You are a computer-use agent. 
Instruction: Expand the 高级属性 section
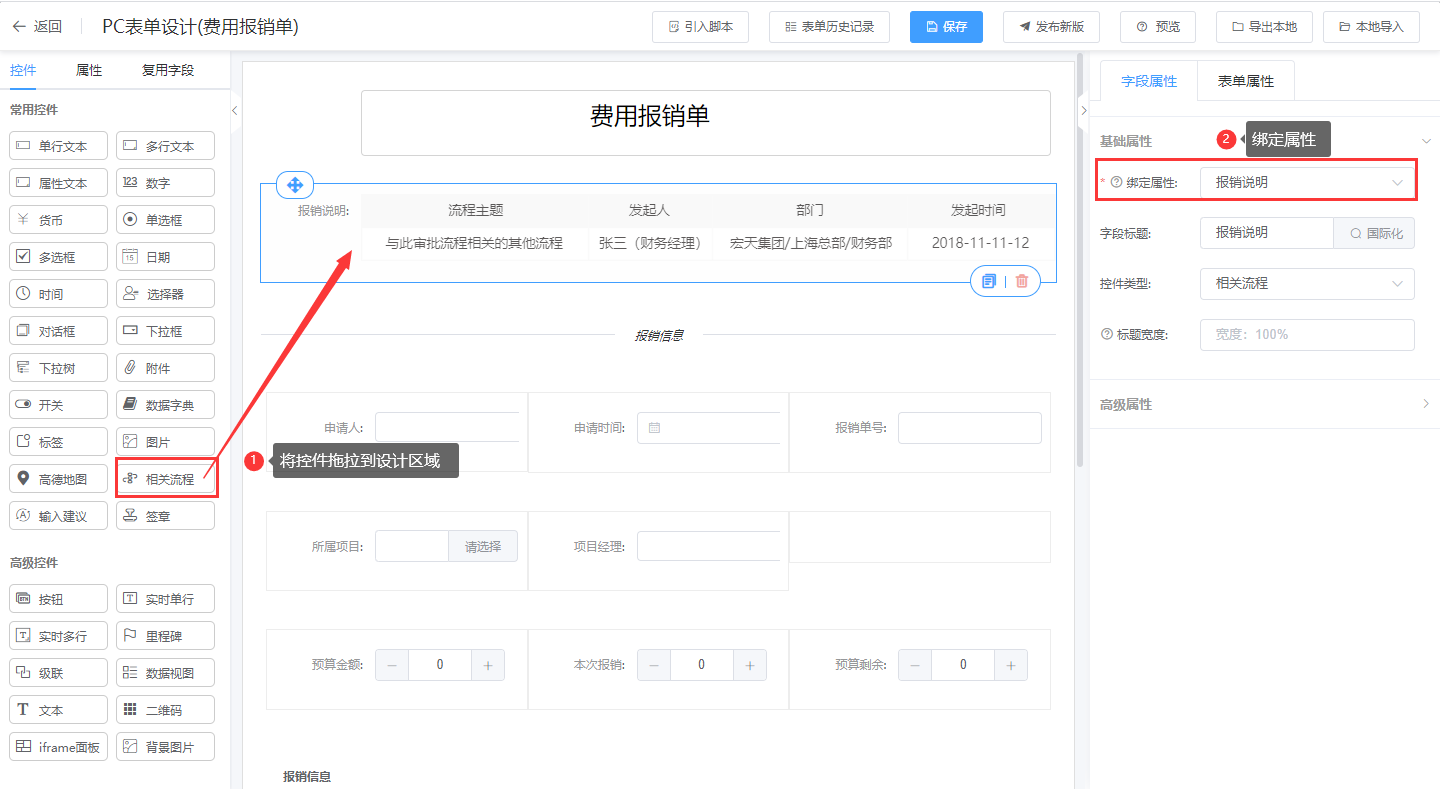pos(1265,404)
